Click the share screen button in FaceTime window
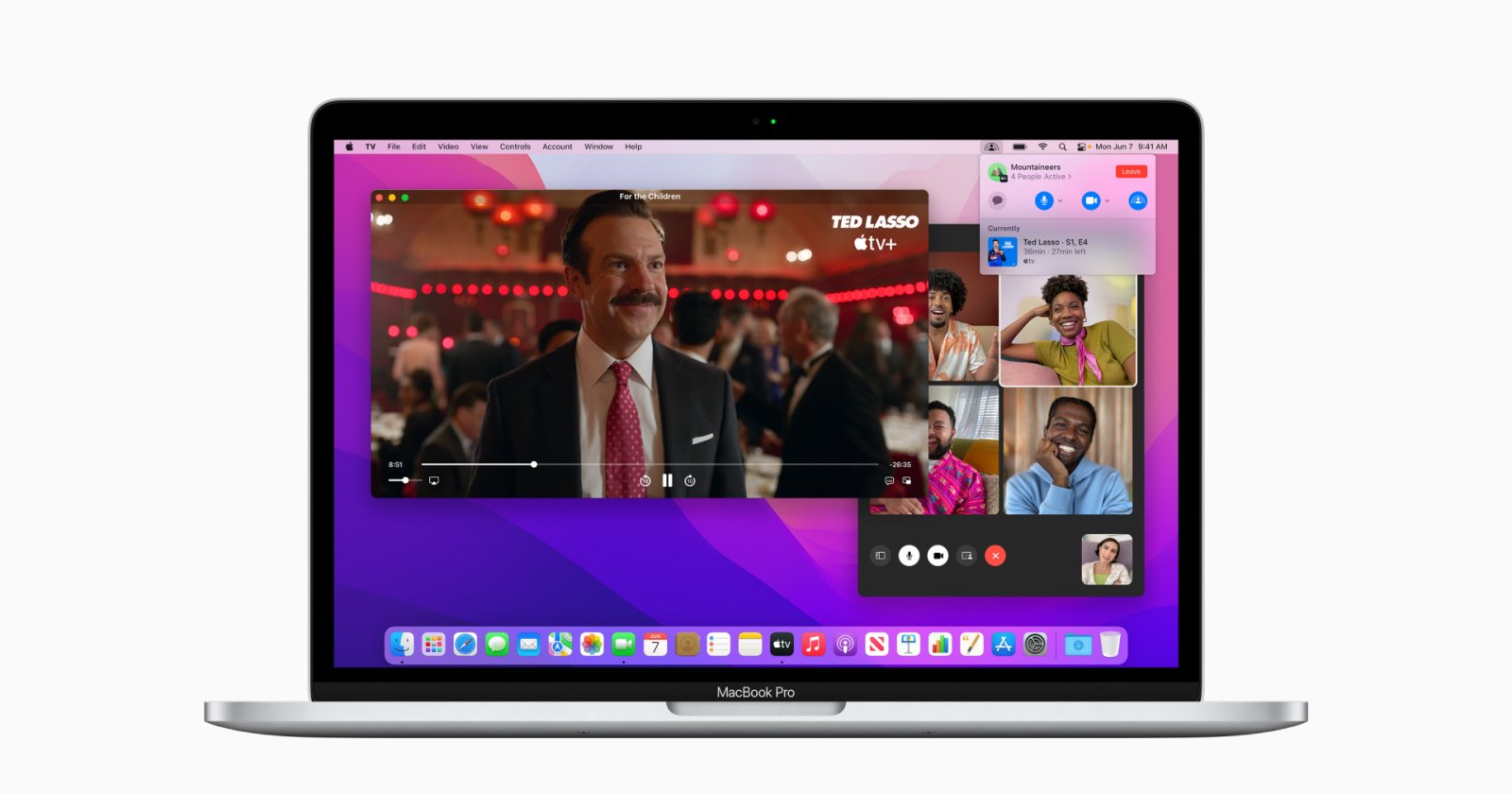Image resolution: width=1512 pixels, height=794 pixels. [967, 556]
